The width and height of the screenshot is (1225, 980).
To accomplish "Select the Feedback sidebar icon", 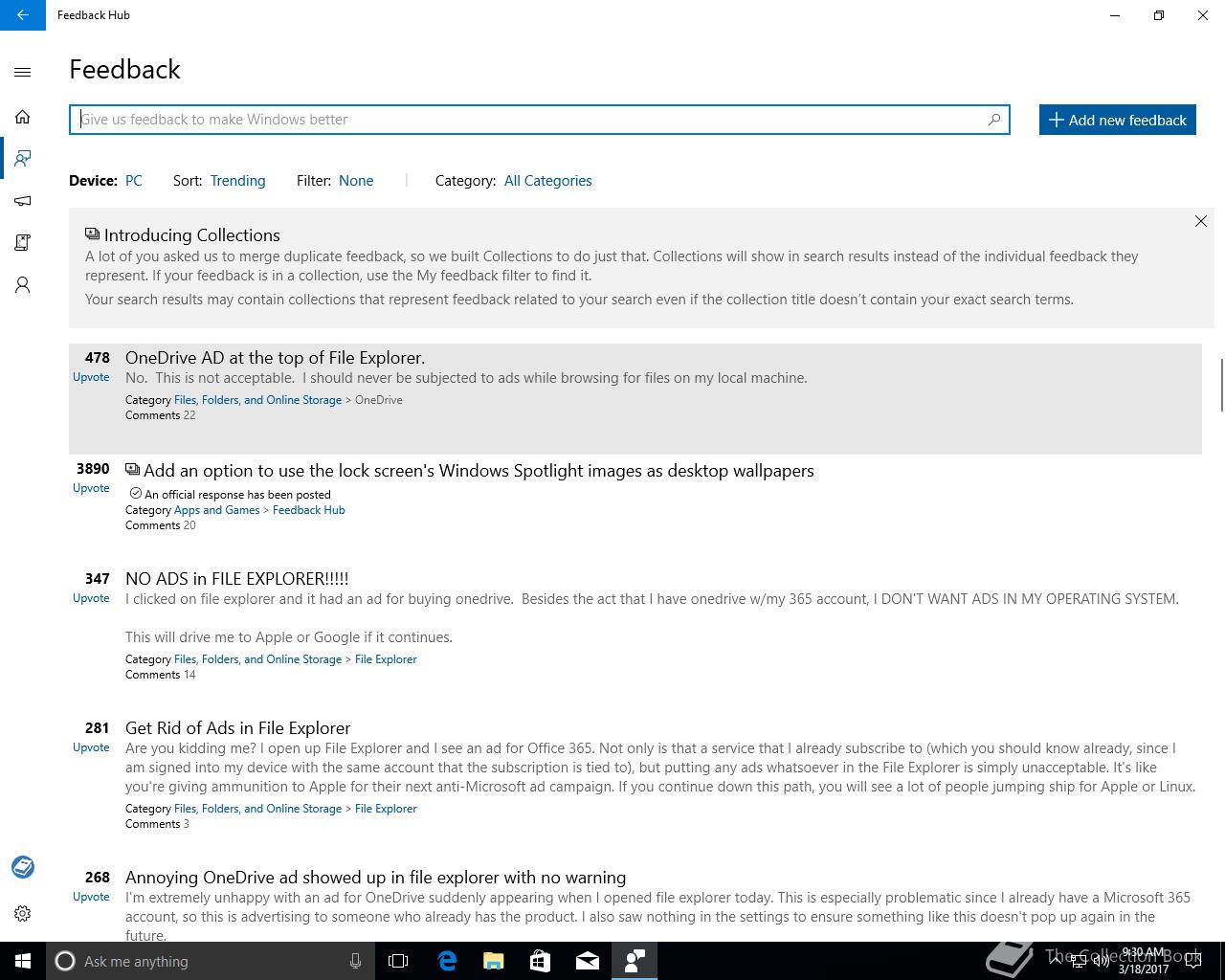I will pyautogui.click(x=23, y=158).
